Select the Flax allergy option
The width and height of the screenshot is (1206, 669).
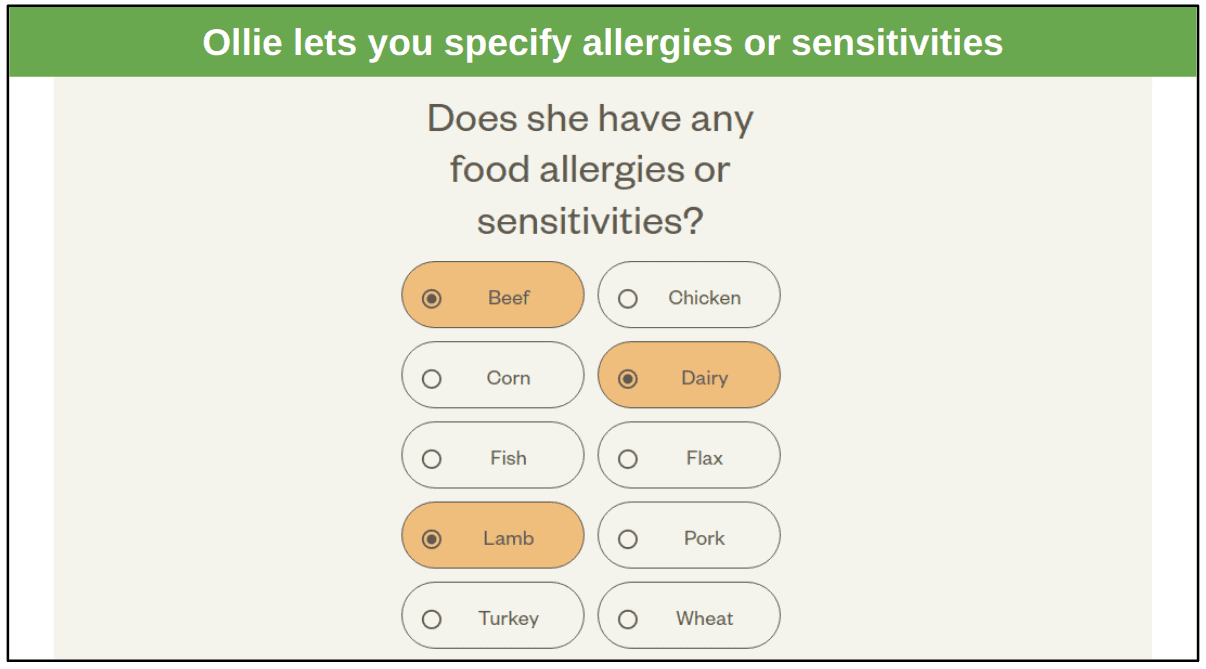(x=688, y=455)
